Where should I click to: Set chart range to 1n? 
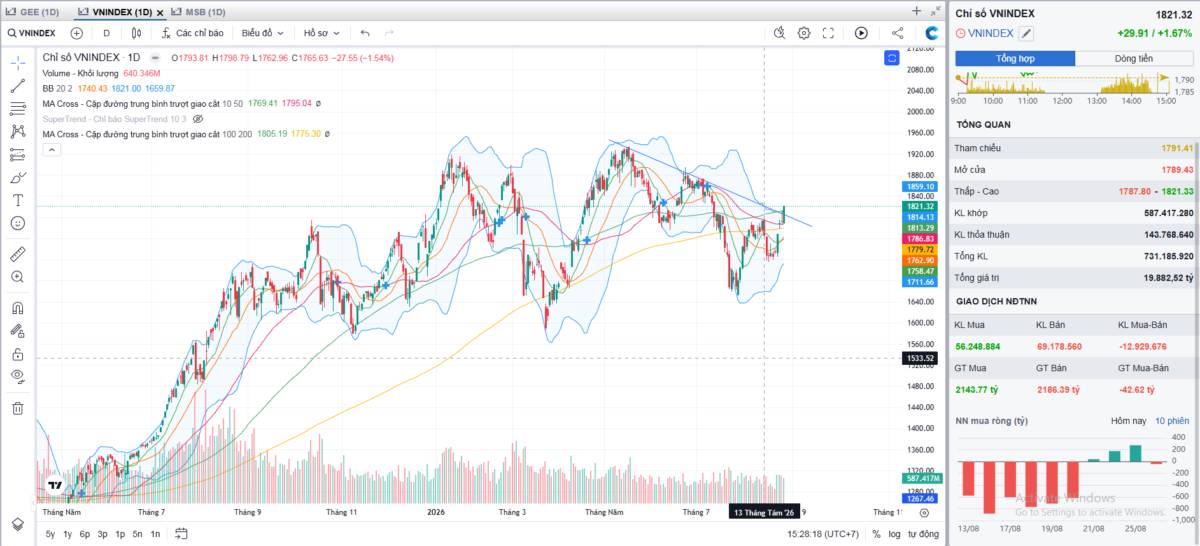tap(155, 534)
